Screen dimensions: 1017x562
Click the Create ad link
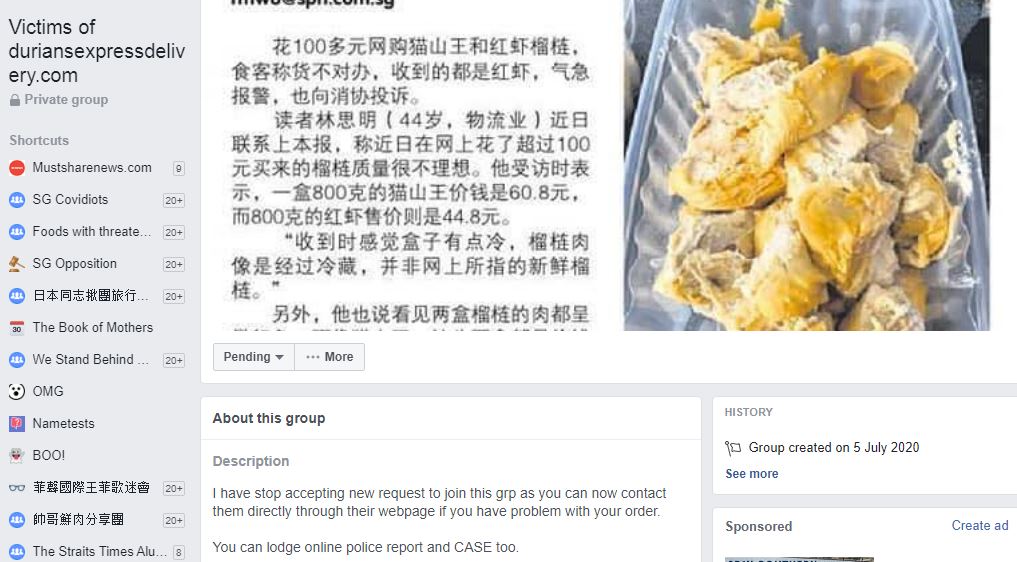click(979, 526)
